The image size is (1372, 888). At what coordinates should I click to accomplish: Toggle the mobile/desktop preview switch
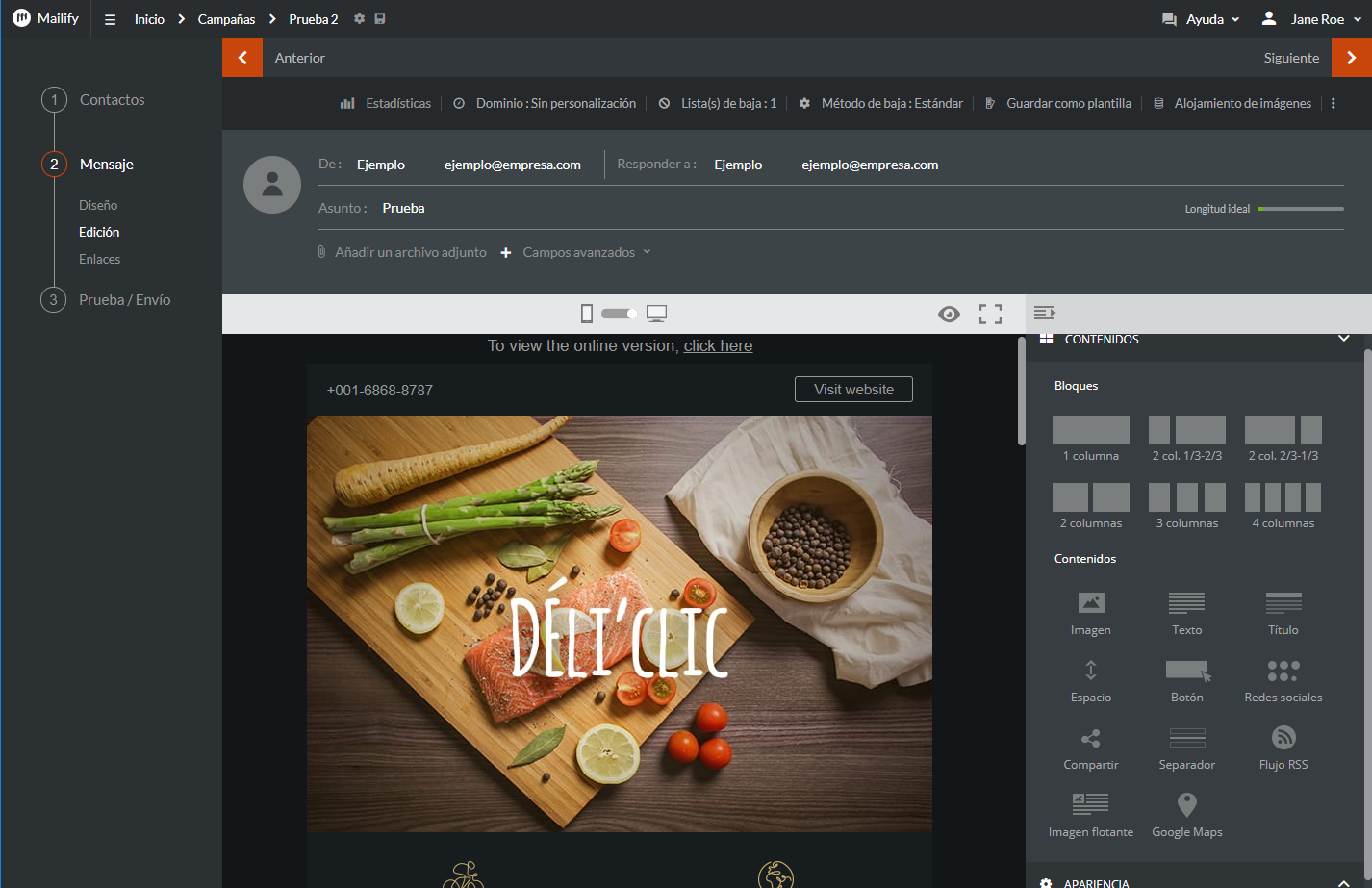tap(619, 314)
